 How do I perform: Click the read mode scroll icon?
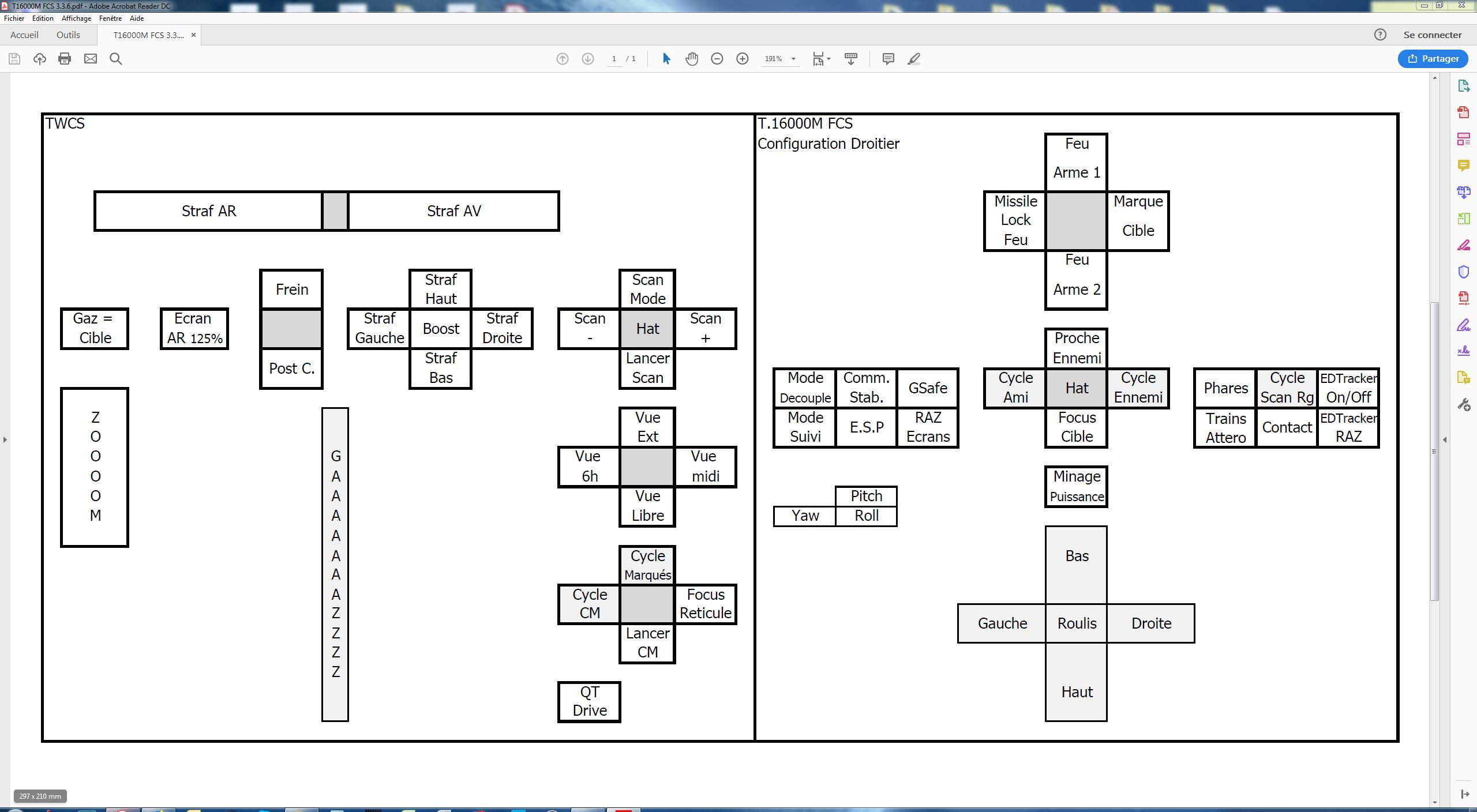click(851, 58)
